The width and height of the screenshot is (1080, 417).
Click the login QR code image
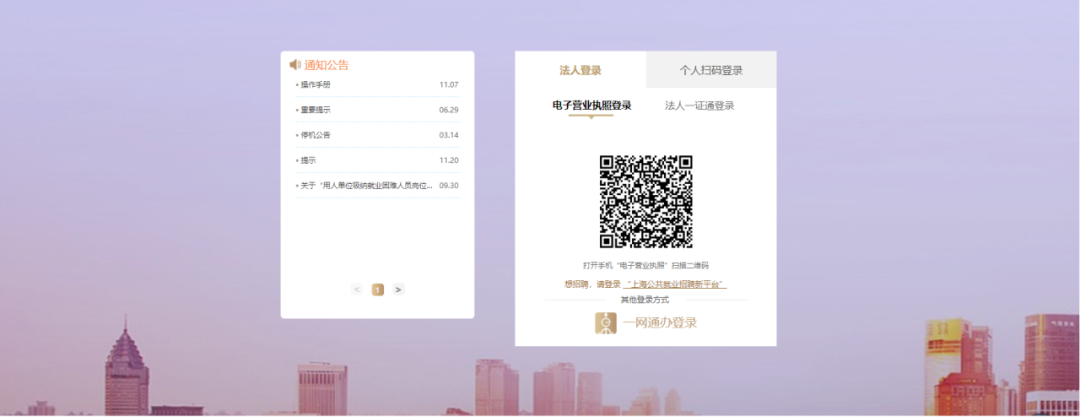[x=646, y=201]
